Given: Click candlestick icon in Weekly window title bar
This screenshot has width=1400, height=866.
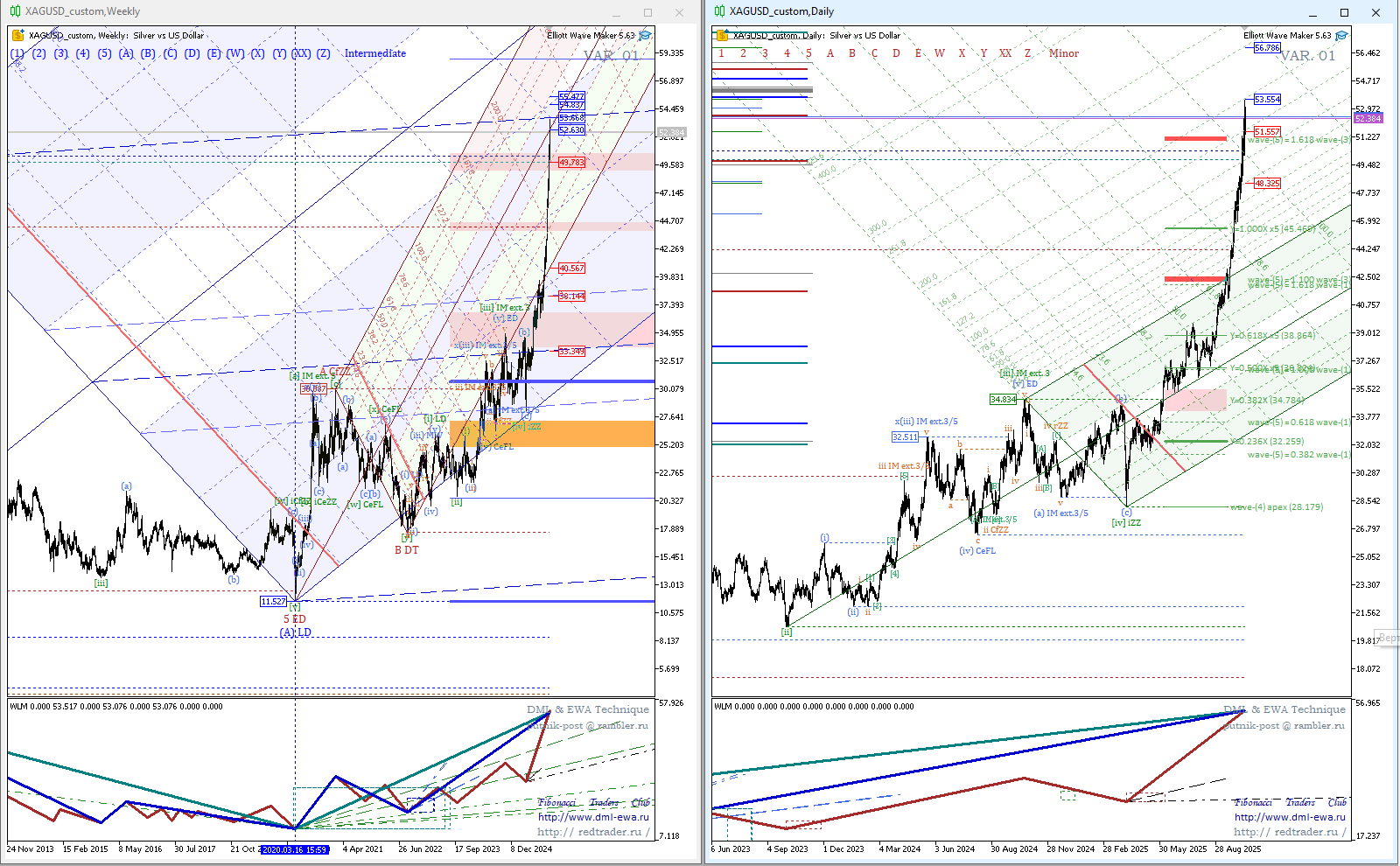Looking at the screenshot, I should [15, 11].
